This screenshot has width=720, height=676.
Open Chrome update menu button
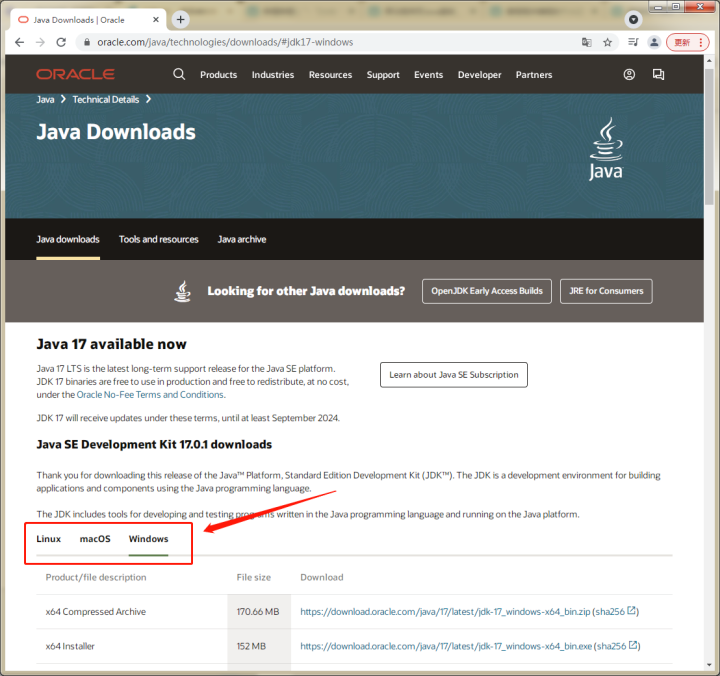click(688, 42)
